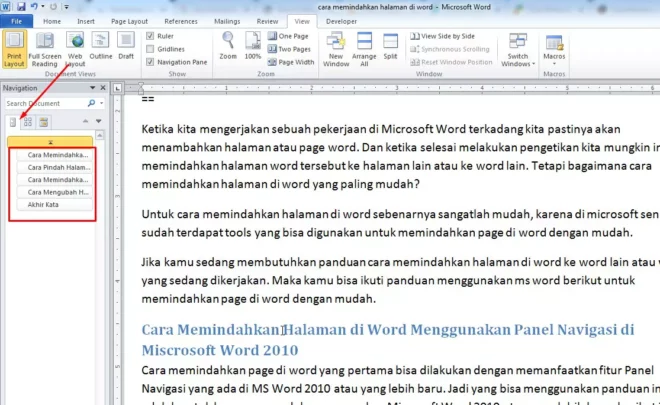Customize Quick Access Toolbar dropdown
Image resolution: width=660 pixels, height=405 pixels.
pos(67,7)
